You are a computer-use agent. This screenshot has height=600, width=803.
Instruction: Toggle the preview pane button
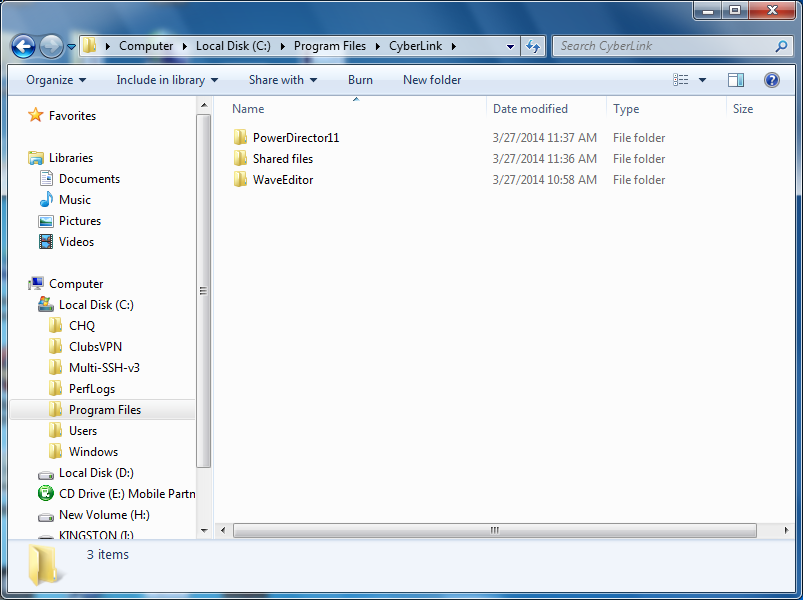735,80
